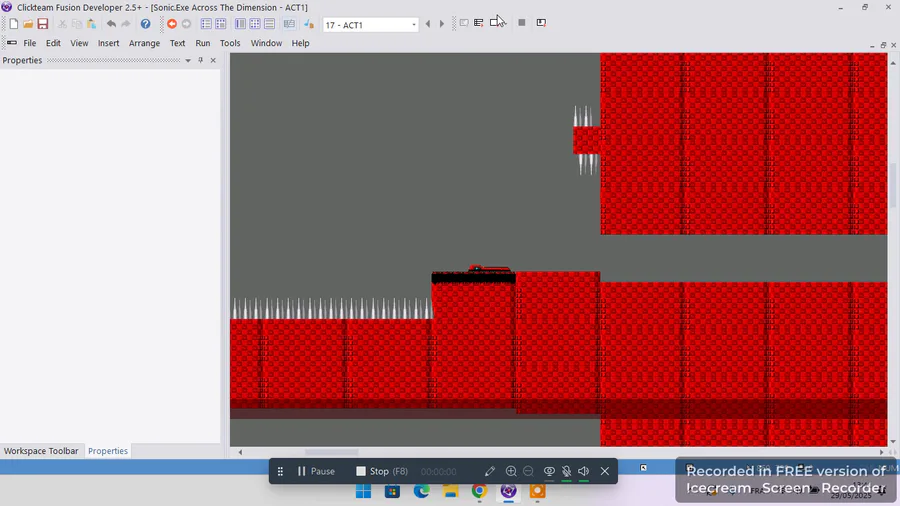Click the Run Application icon
The height and width of the screenshot is (506, 900).
[x=479, y=23]
